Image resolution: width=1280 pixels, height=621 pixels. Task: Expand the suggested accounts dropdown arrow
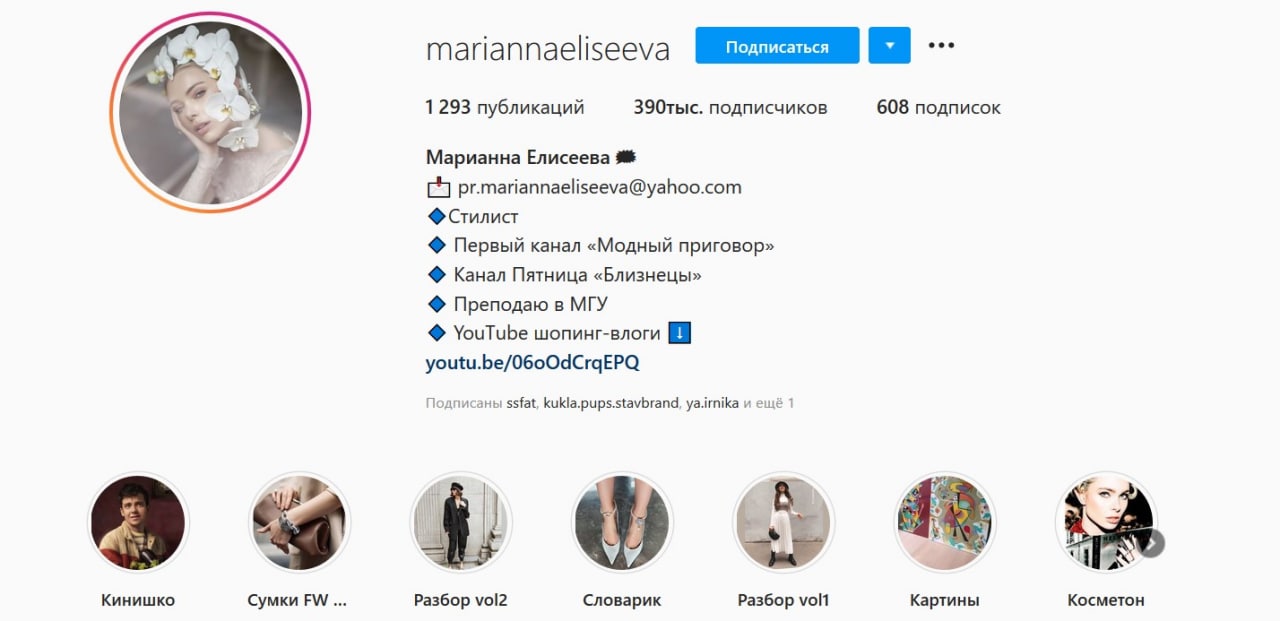[x=890, y=46]
